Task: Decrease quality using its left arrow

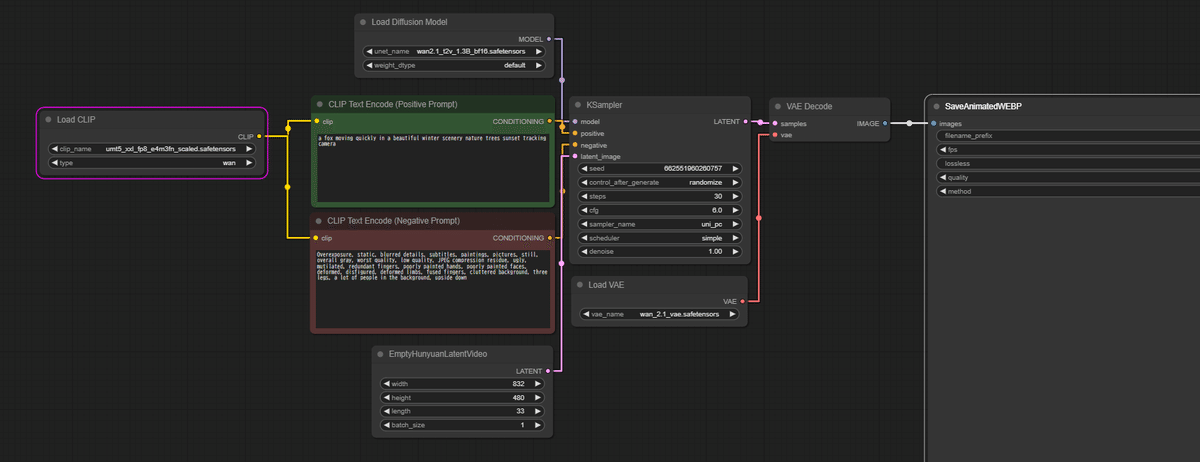Action: point(942,177)
